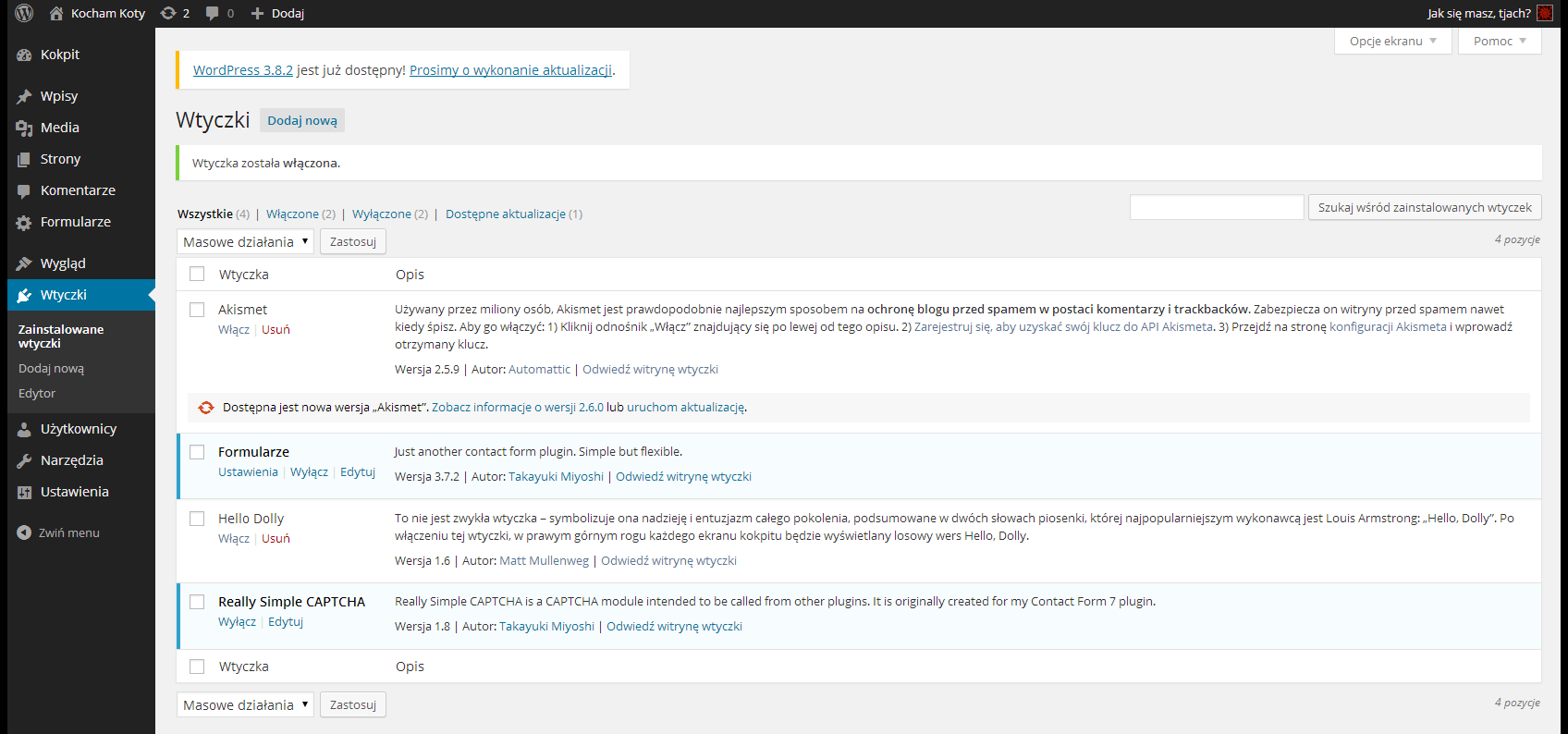Screen dimensions: 1568x734
Task: Click the Wpisy pushpin icon
Action: 24,96
